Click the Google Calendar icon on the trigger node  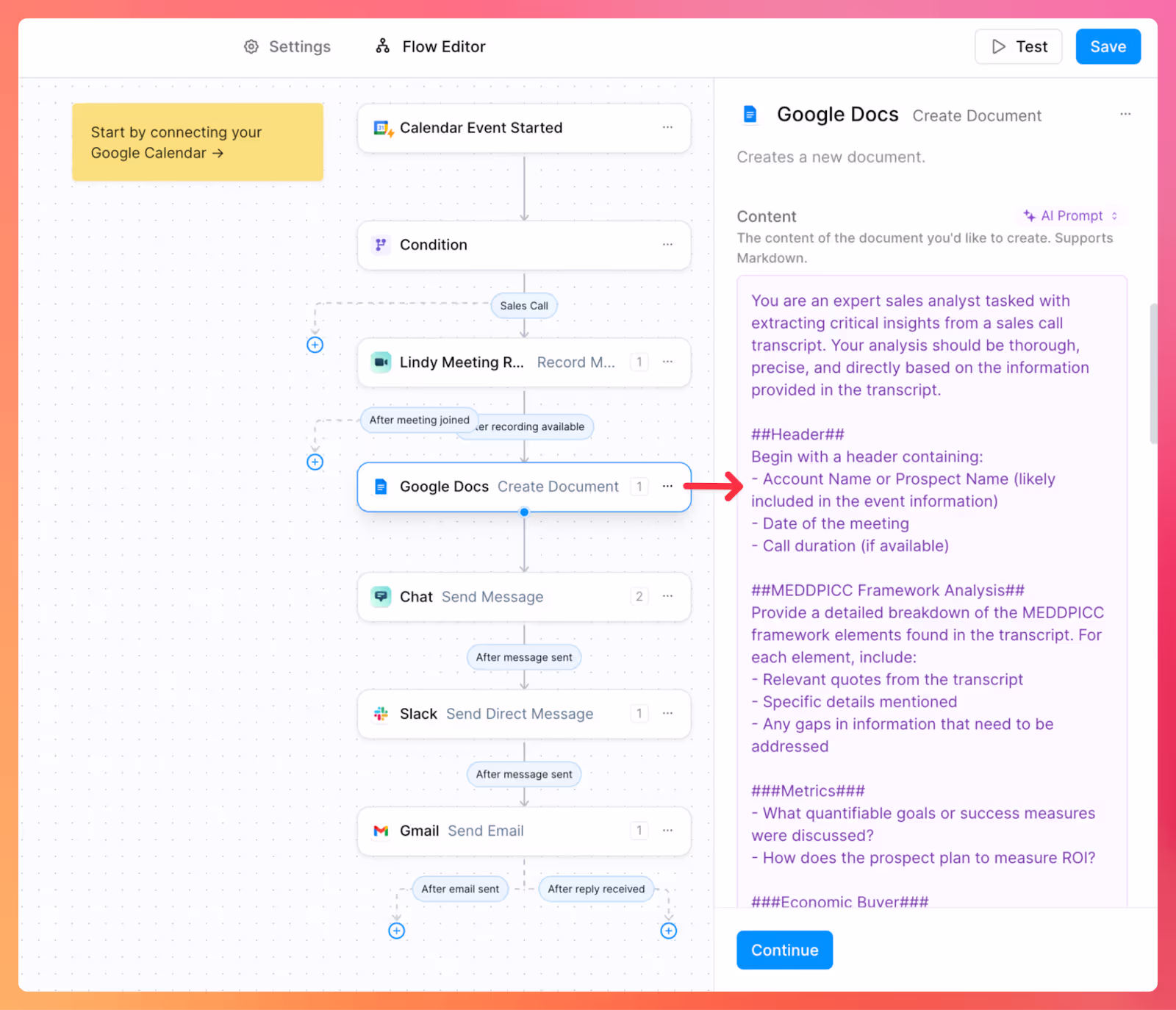click(383, 128)
